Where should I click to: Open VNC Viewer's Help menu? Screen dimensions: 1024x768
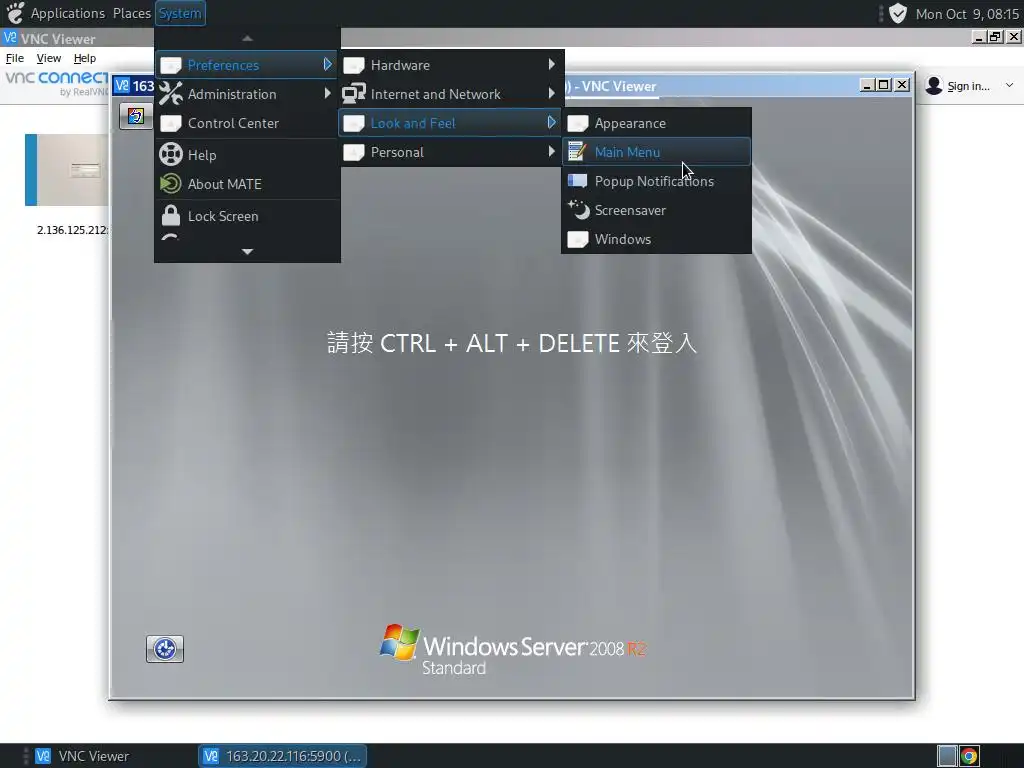pos(85,58)
